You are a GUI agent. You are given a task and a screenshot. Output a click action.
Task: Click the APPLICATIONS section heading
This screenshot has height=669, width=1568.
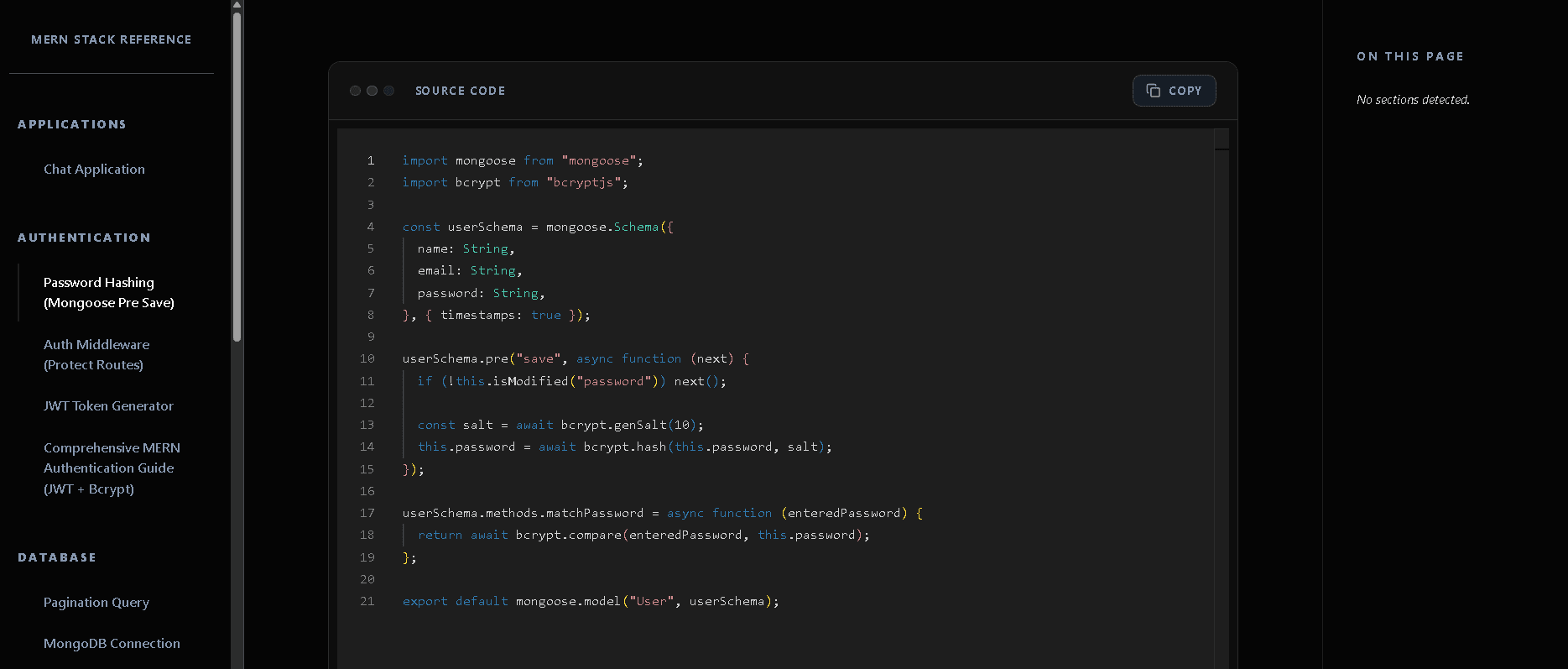[x=72, y=124]
